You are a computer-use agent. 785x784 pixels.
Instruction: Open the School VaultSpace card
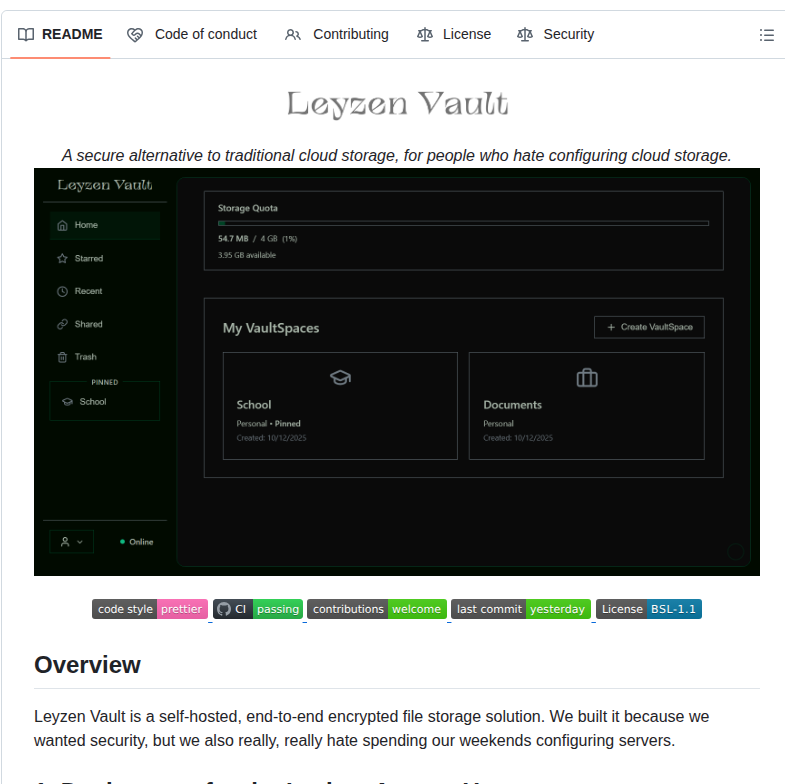340,406
